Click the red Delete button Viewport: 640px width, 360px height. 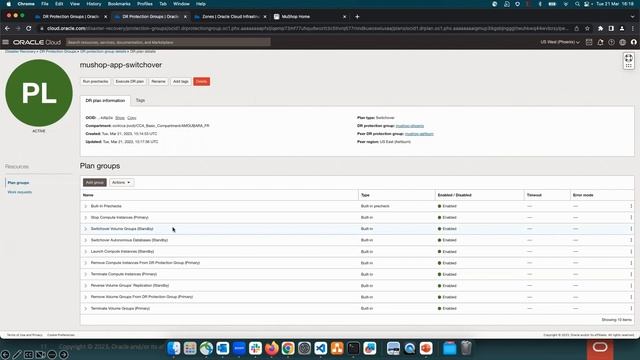202,82
